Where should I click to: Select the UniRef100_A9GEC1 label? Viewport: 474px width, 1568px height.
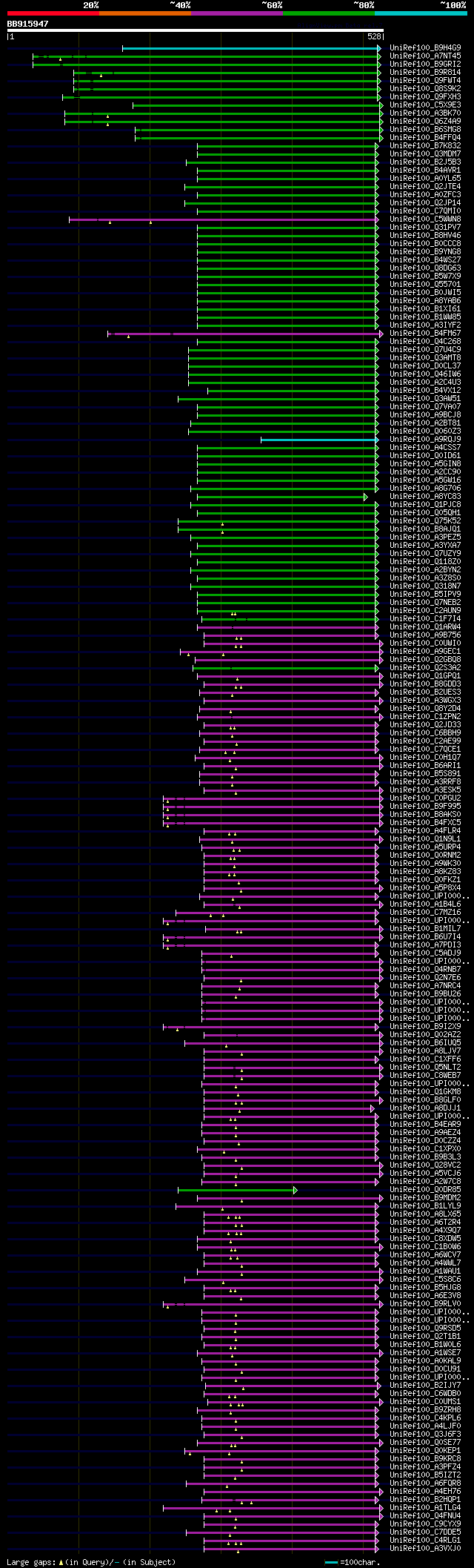tap(425, 652)
